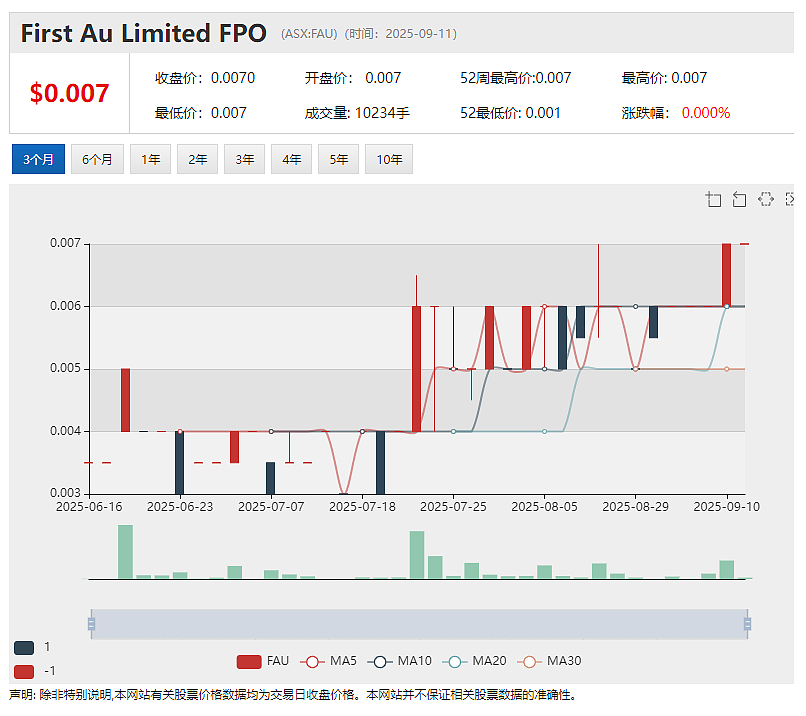Click the tallest green volume bar
This screenshot has width=806, height=716.
[125, 552]
